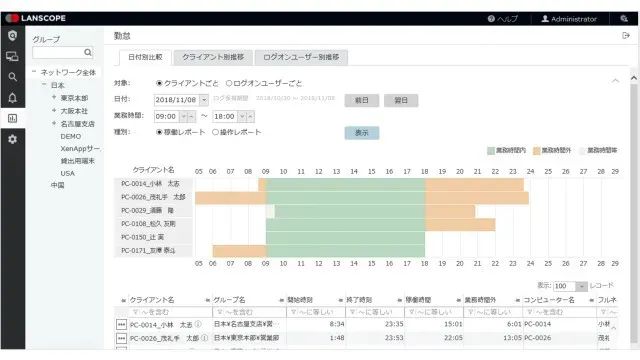The width and height of the screenshot is (640, 360).
Task: Switch to ログオンユーザー別推移 tab
Action: point(301,57)
